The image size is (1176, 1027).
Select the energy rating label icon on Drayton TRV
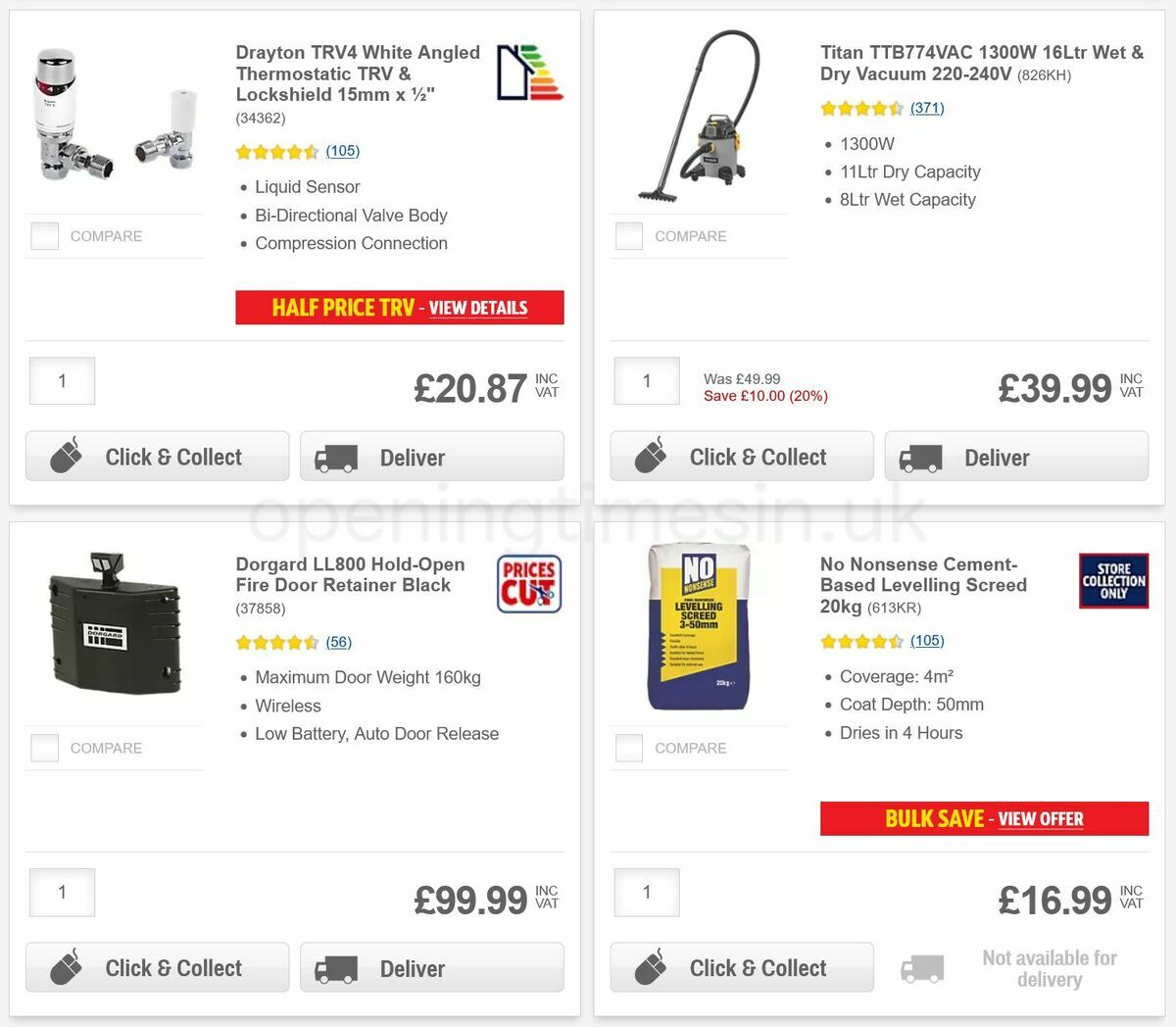(x=529, y=72)
